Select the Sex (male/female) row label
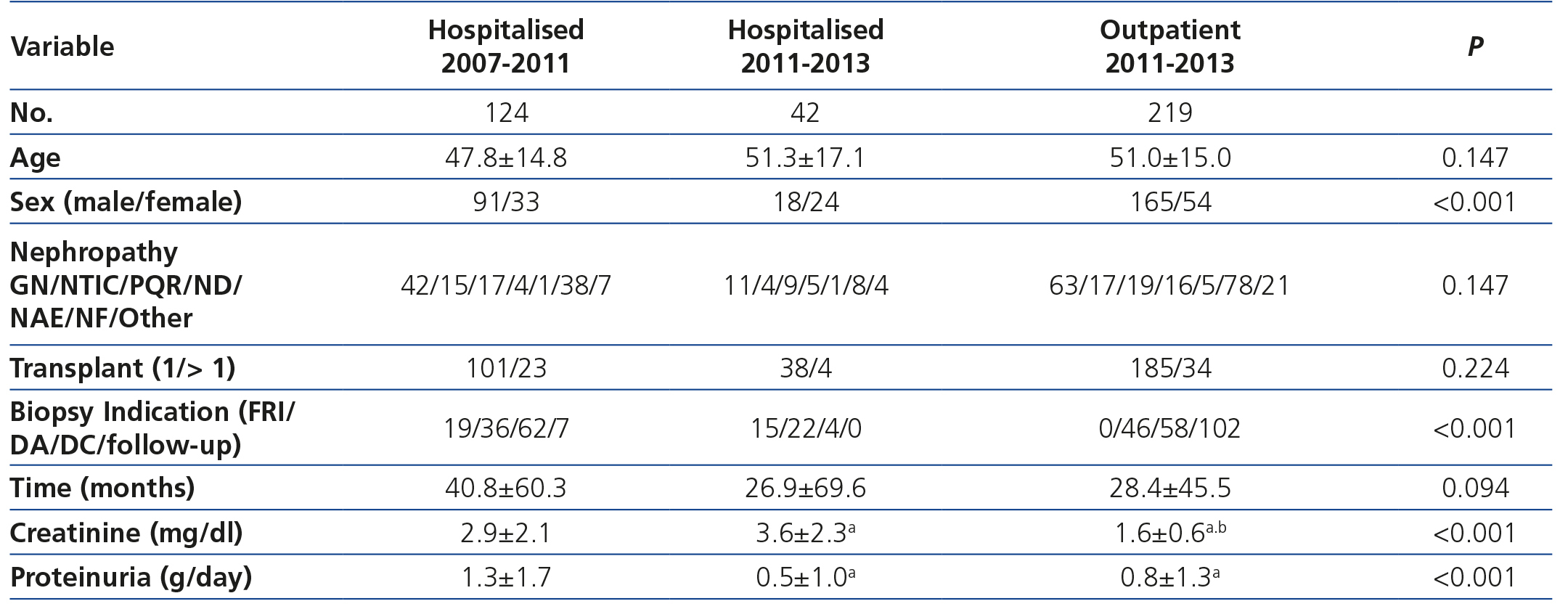This screenshot has width=1568, height=609. click(126, 201)
